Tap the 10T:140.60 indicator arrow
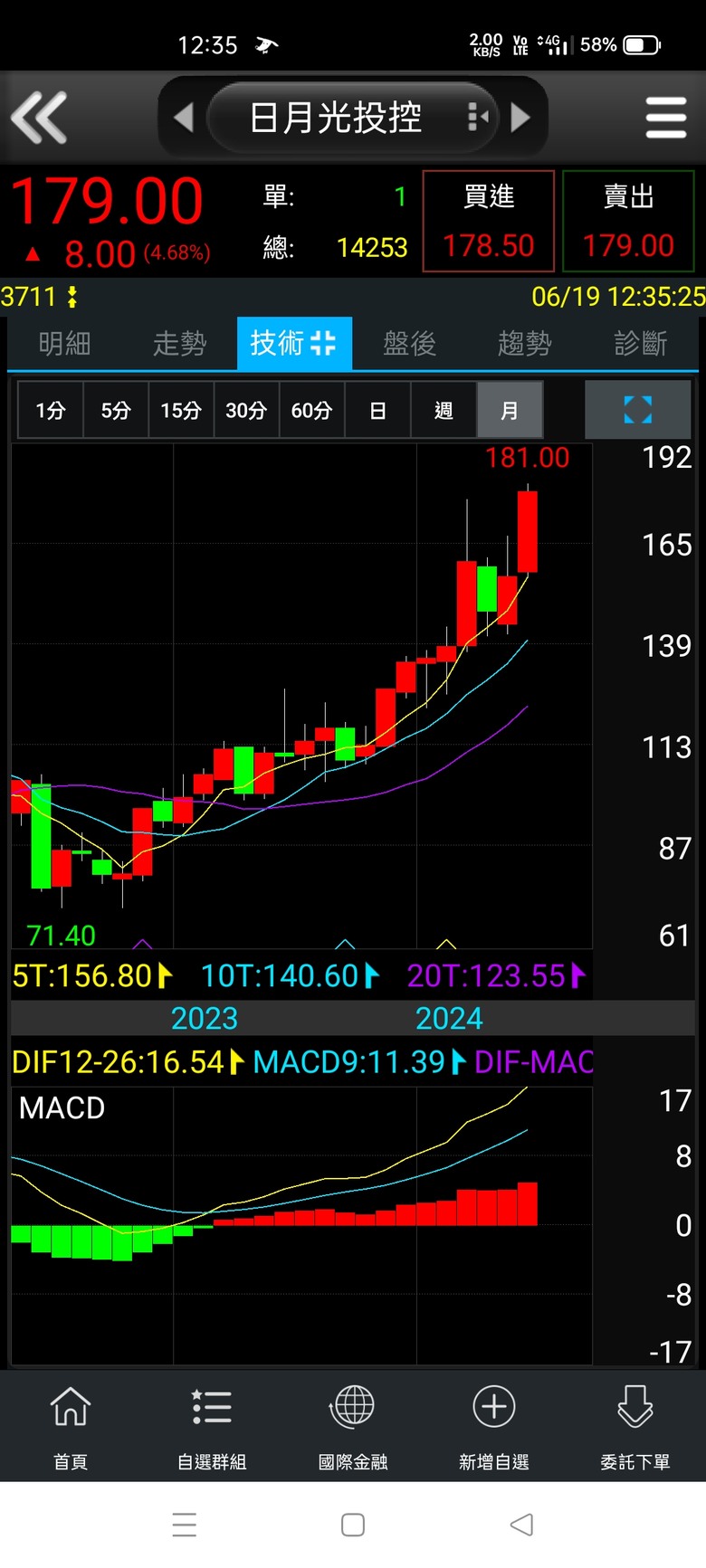Image resolution: width=706 pixels, height=1568 pixels. pos(371,975)
